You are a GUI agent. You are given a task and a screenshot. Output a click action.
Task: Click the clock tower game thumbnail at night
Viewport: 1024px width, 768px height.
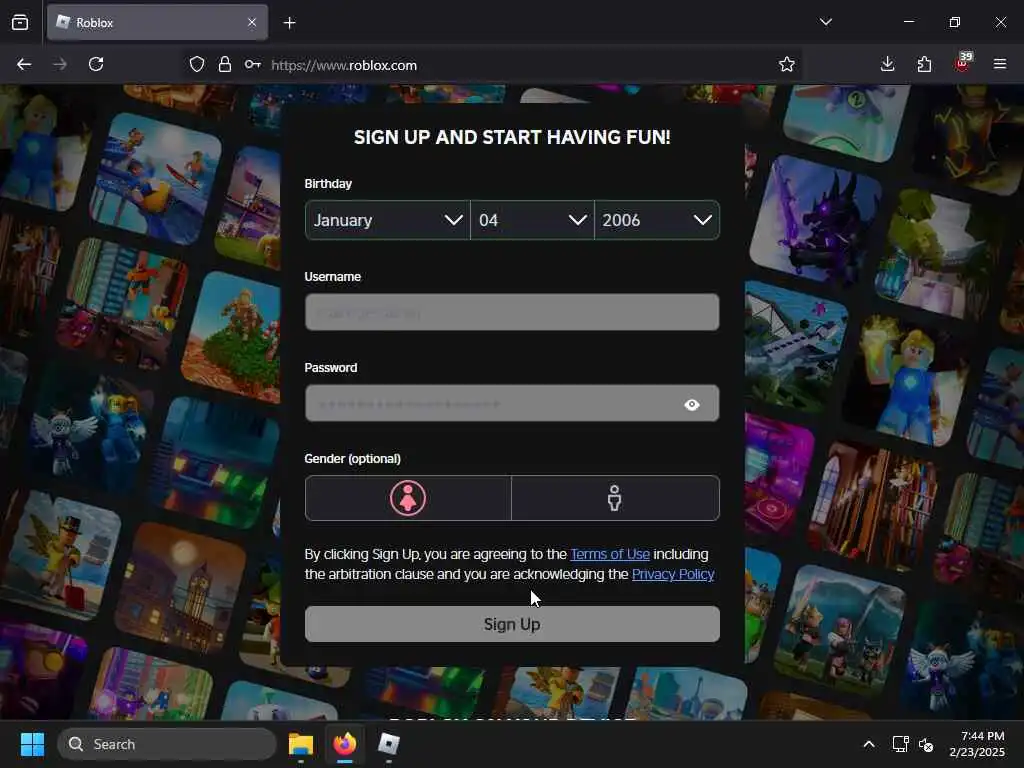pyautogui.click(x=180, y=588)
